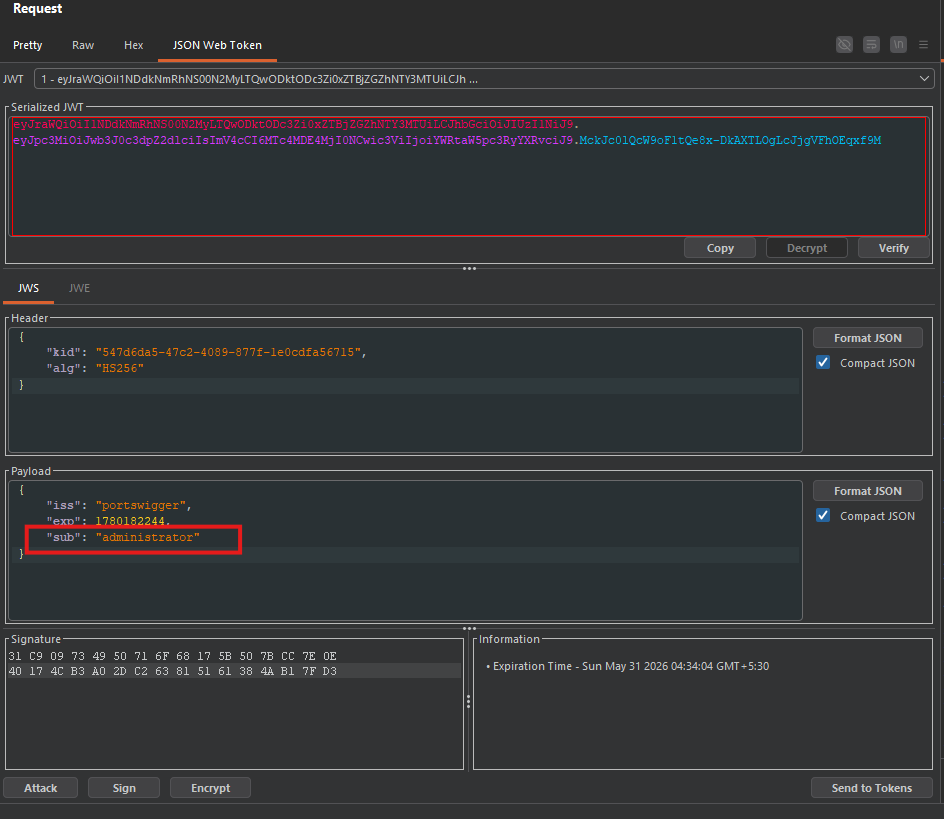Click the splitter dots below Serialized JWT

469,269
